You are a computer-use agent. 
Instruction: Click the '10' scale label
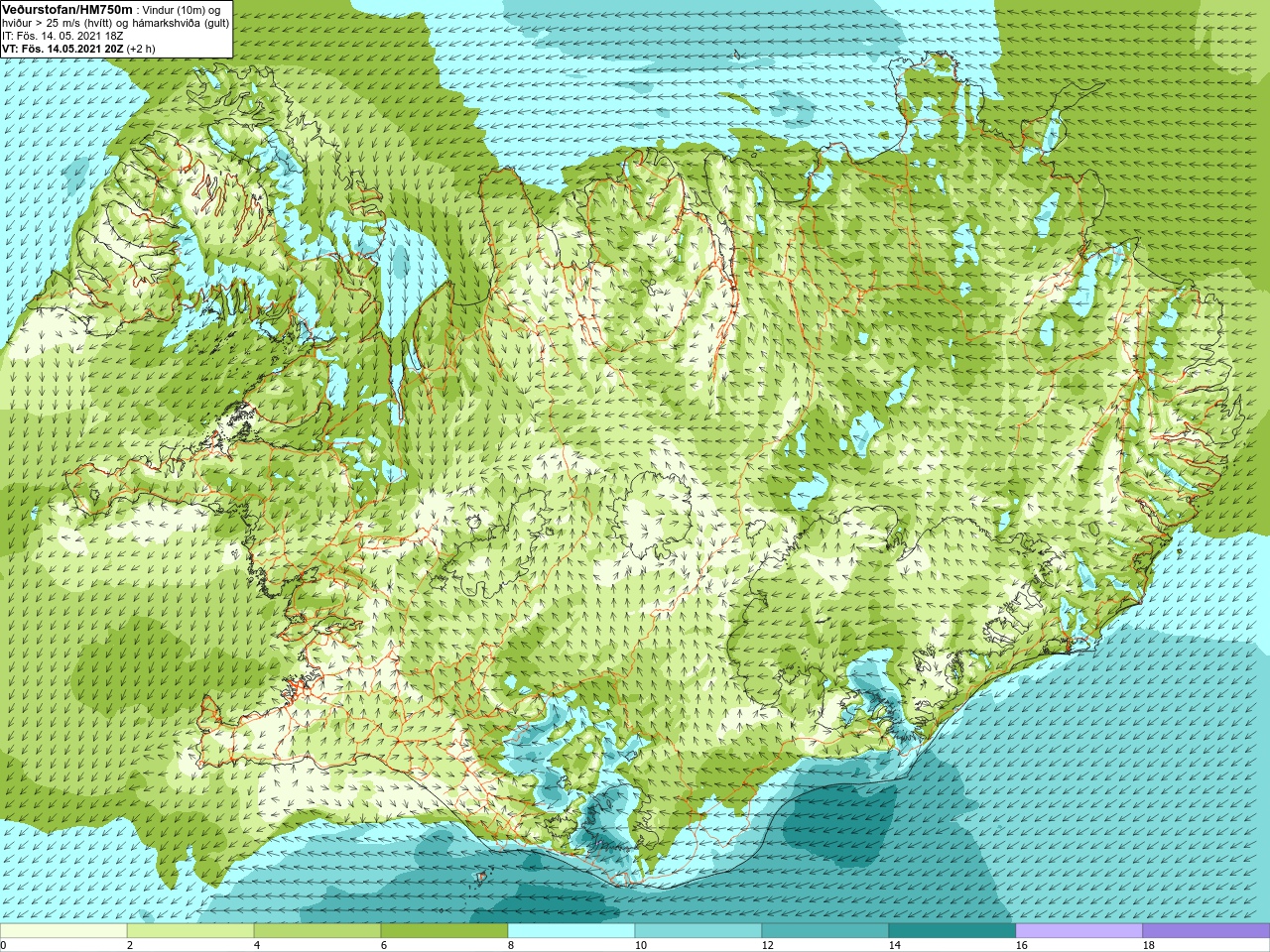(x=641, y=945)
